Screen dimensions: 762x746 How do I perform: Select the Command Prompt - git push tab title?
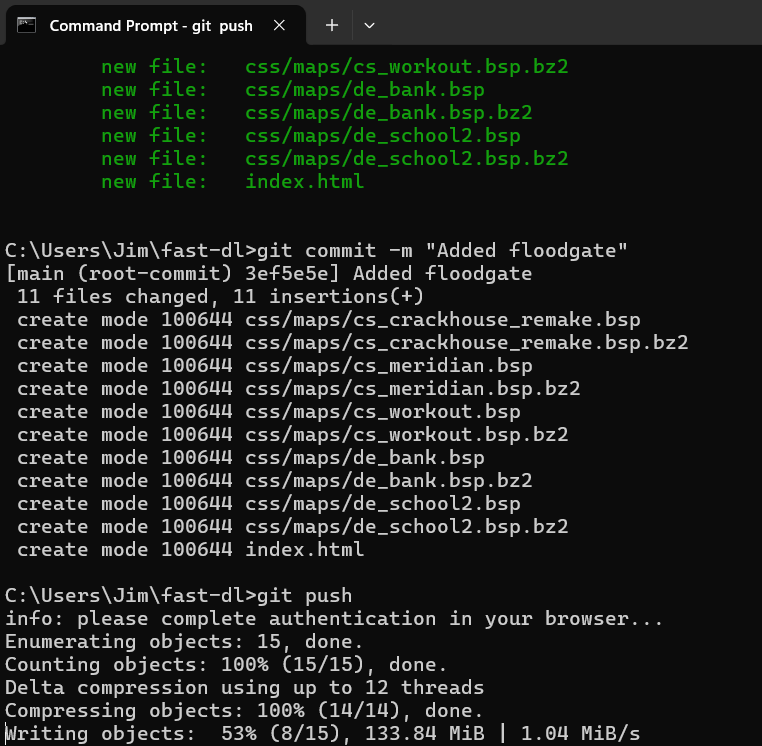(151, 26)
